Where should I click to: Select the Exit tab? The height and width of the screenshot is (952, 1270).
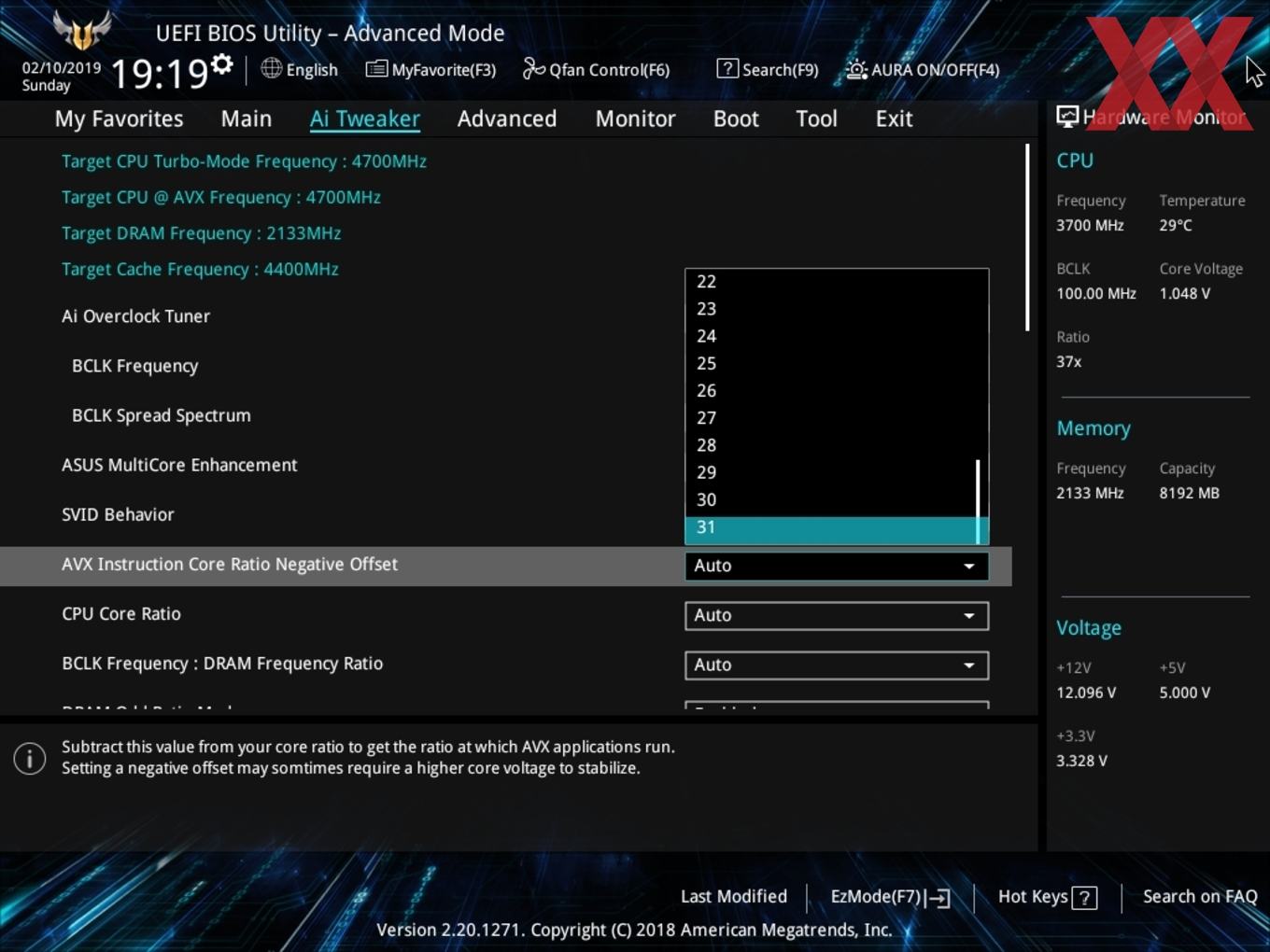[894, 119]
